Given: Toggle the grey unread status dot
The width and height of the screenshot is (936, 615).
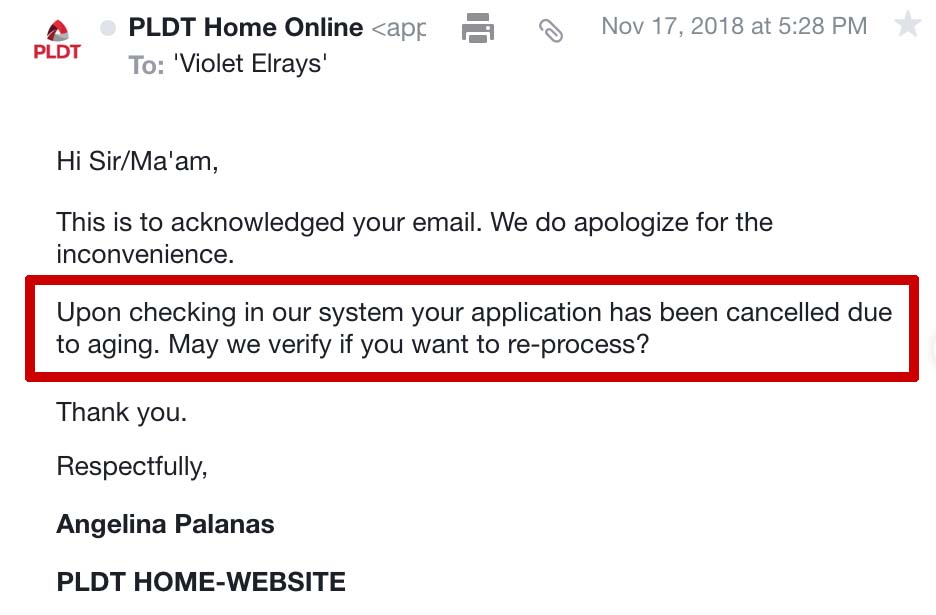Looking at the screenshot, I should point(108,29).
